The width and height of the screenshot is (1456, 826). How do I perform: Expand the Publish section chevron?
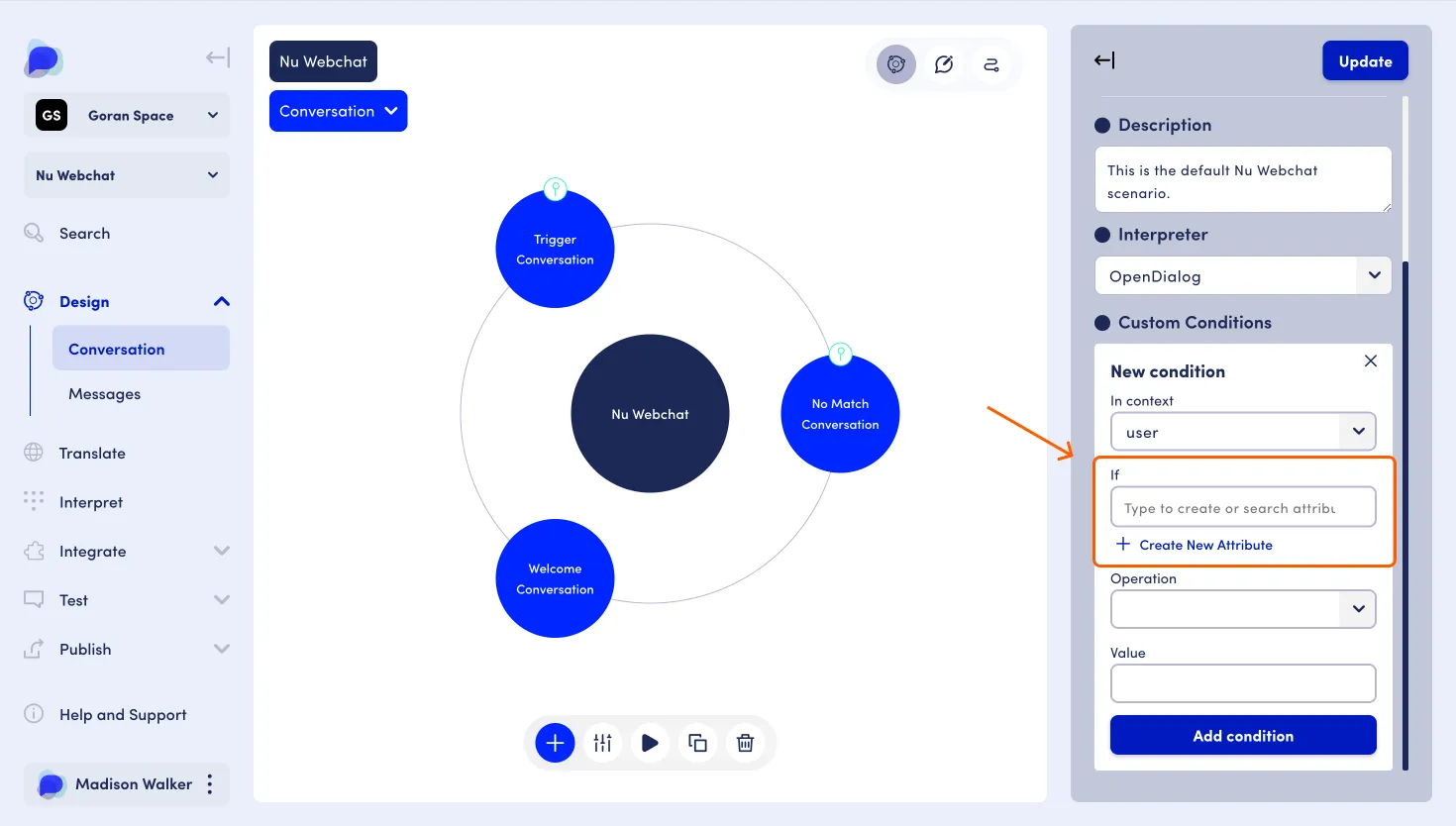(222, 649)
